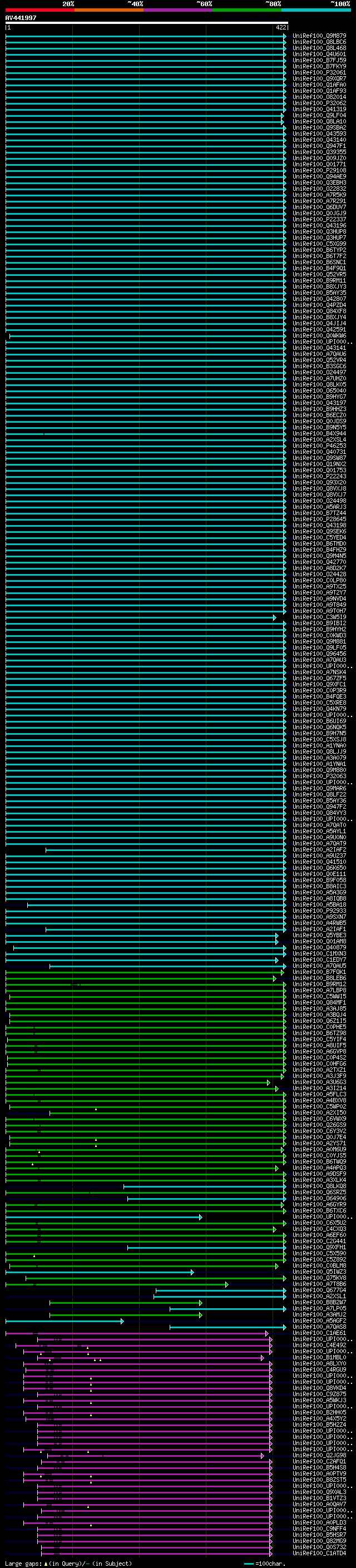
Task: Open hit UniRef100_A5FLC3
Action: (319, 1095)
